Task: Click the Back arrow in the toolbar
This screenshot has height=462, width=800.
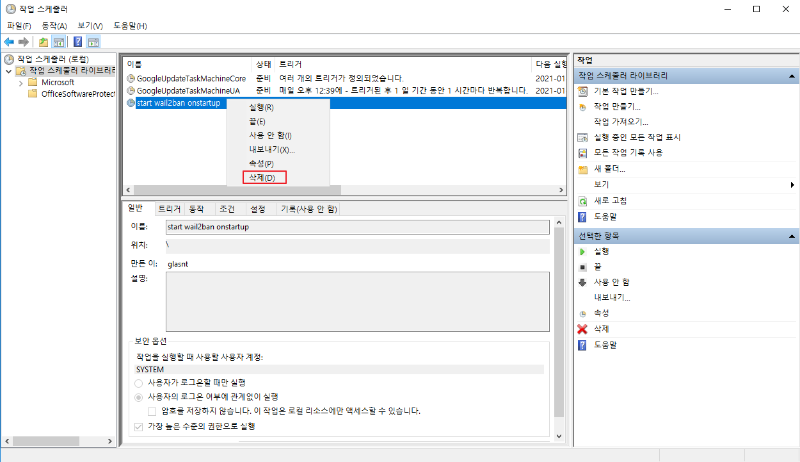Action: click(x=9, y=42)
